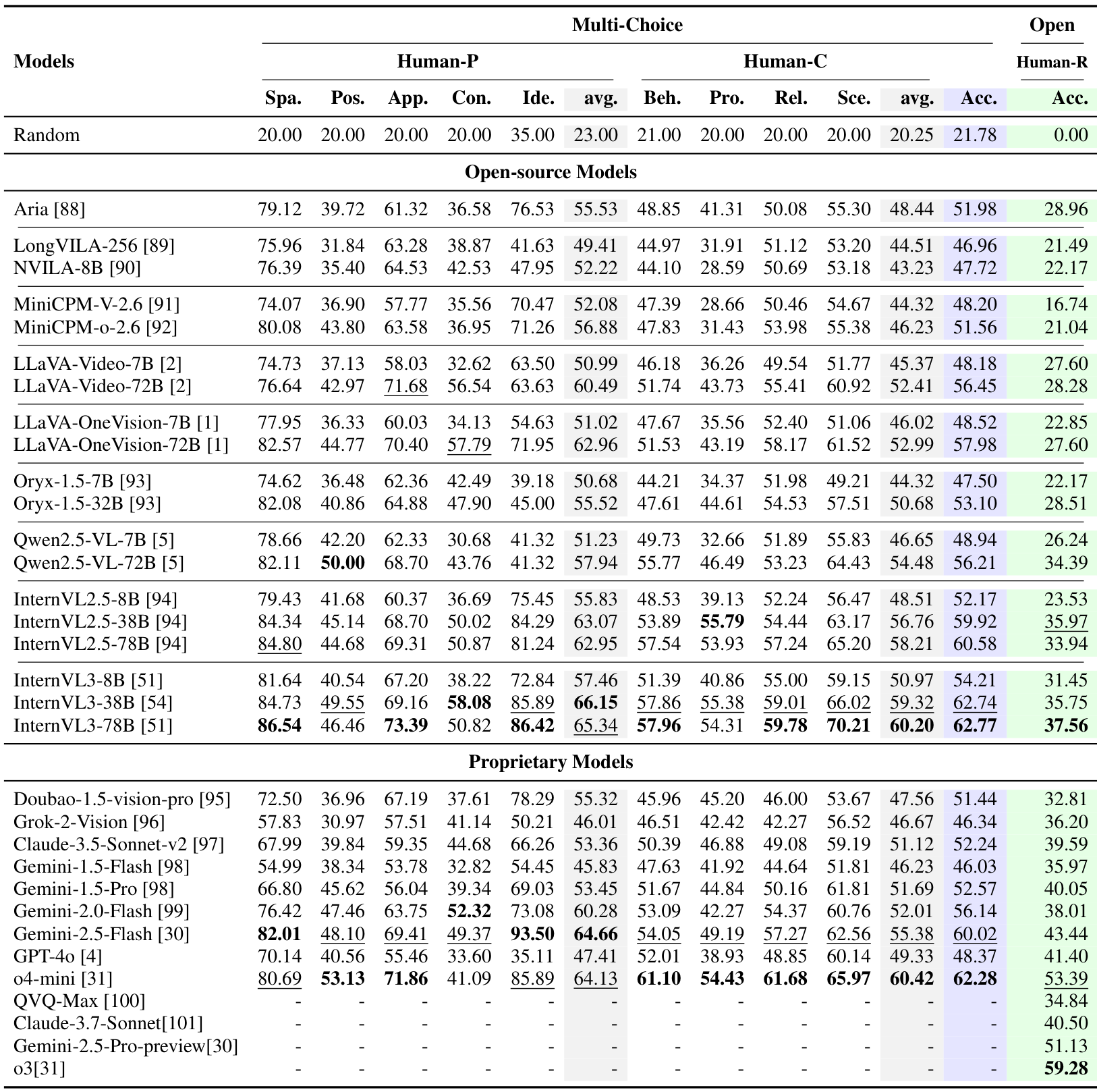Screen dimensions: 1097x1092
Task: Click the Human-R header
Action: 1052,62
